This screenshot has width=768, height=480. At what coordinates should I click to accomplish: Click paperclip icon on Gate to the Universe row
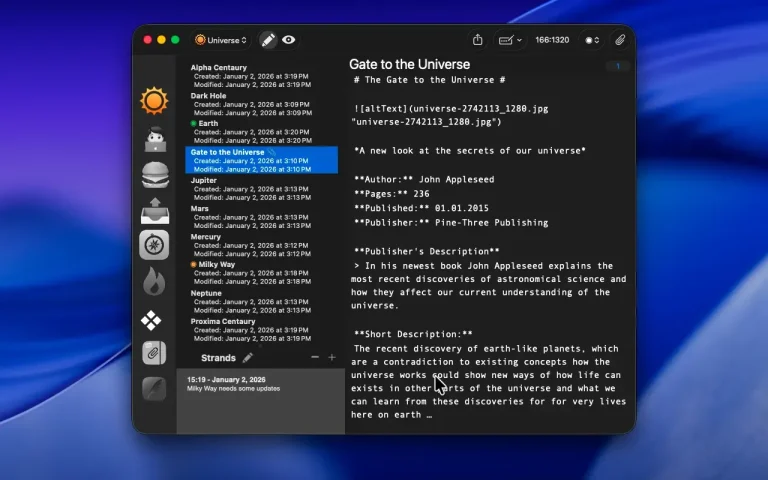coord(272,152)
